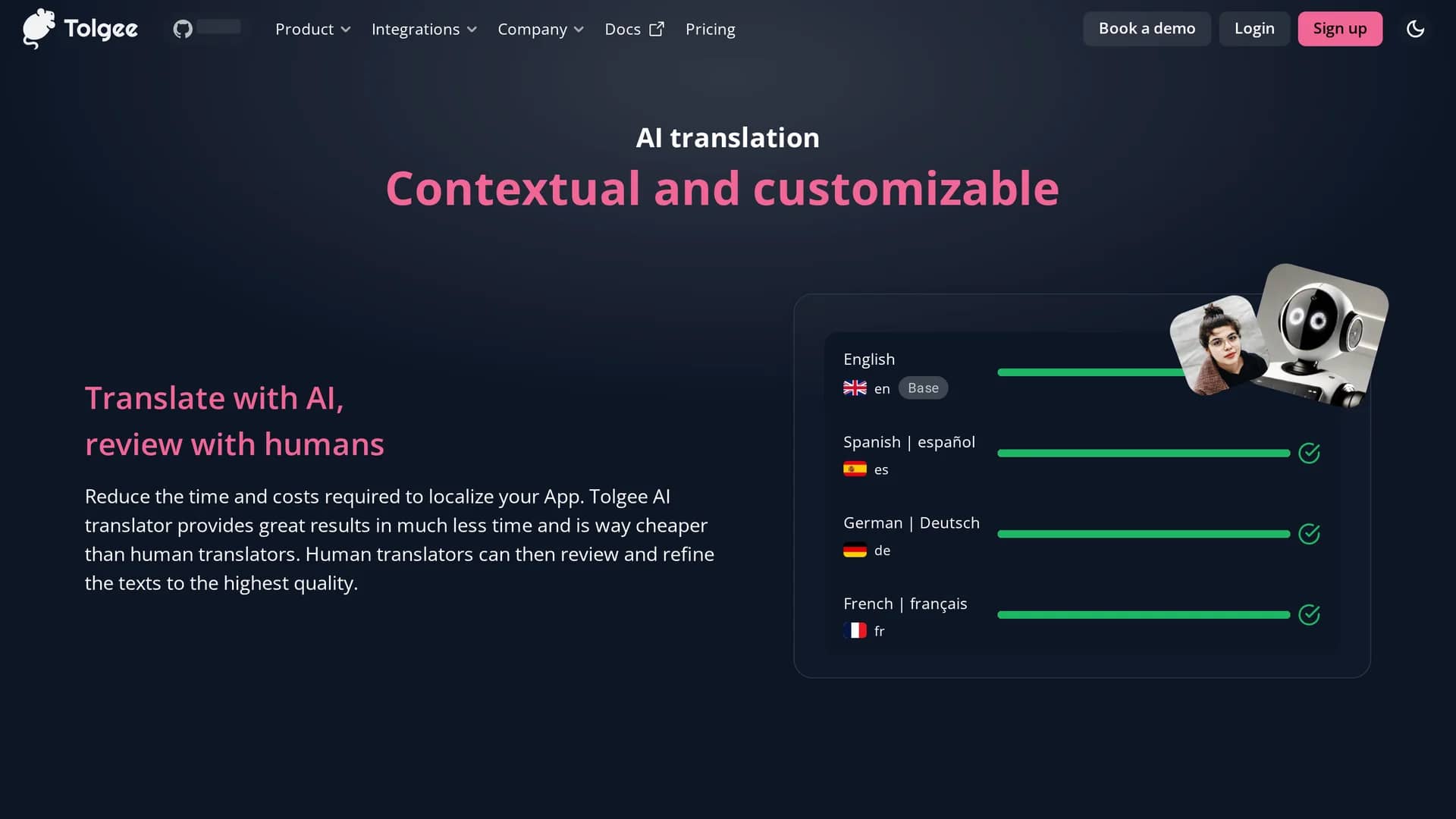Image resolution: width=1456 pixels, height=819 pixels.
Task: Click the 'Spanish | español' label
Action: click(x=909, y=442)
